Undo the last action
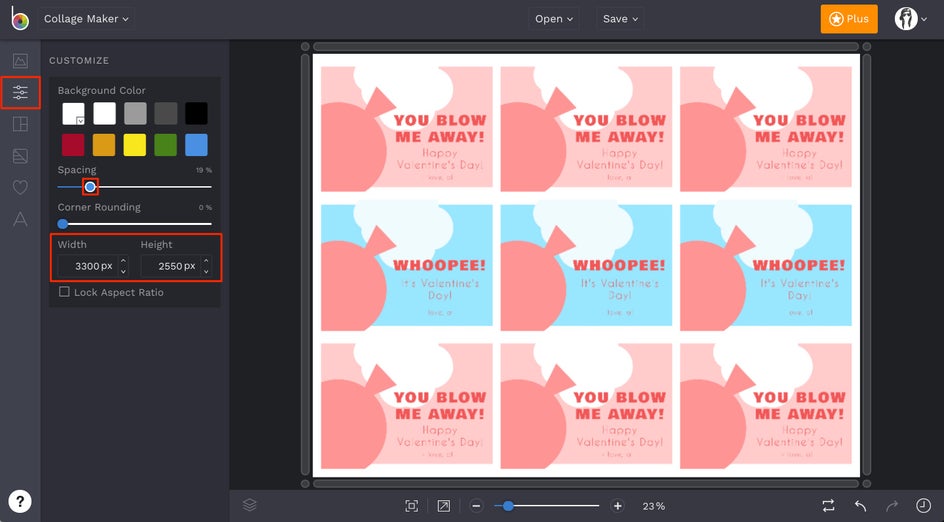 click(860, 506)
